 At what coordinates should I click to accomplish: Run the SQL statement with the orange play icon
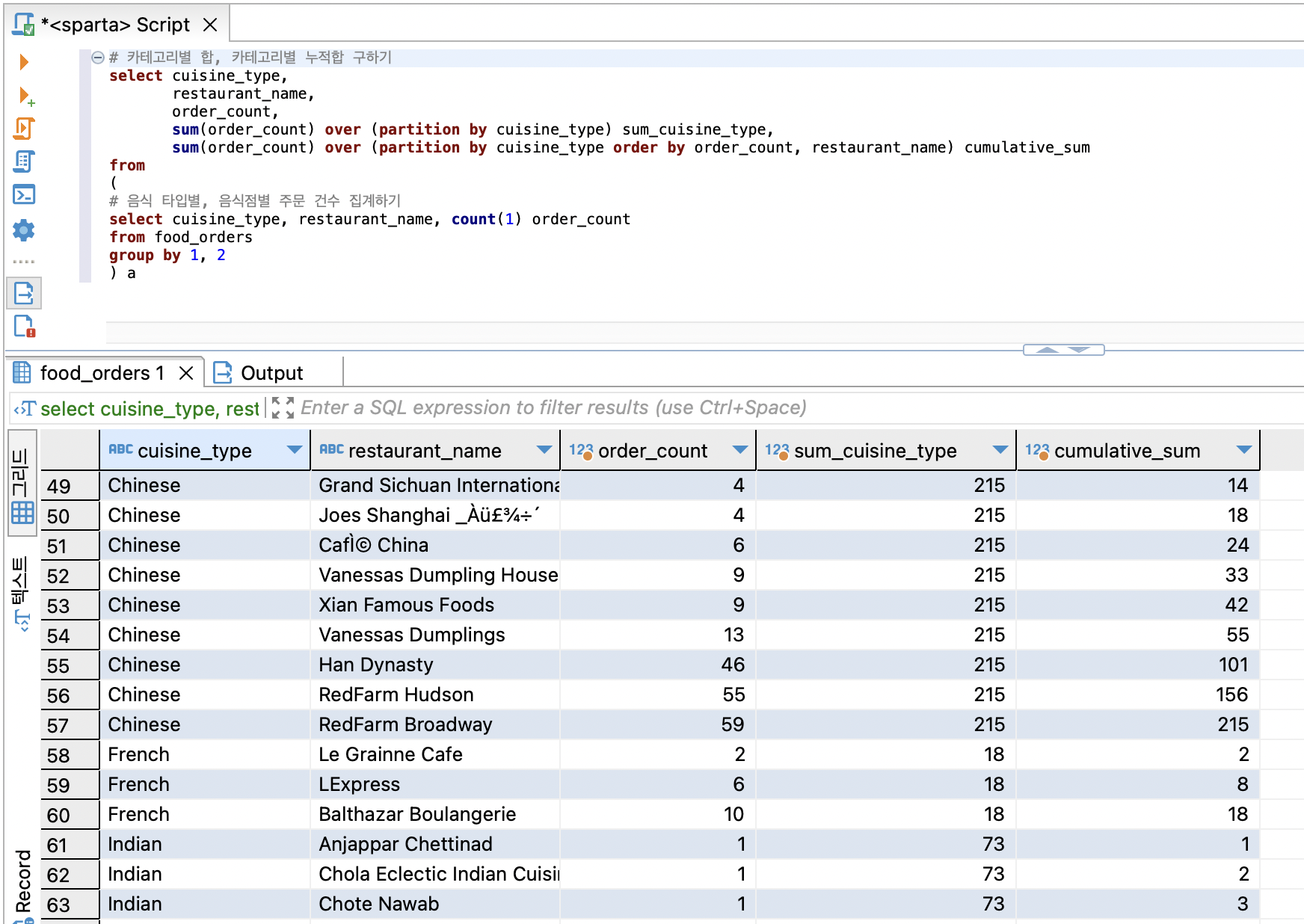click(23, 62)
